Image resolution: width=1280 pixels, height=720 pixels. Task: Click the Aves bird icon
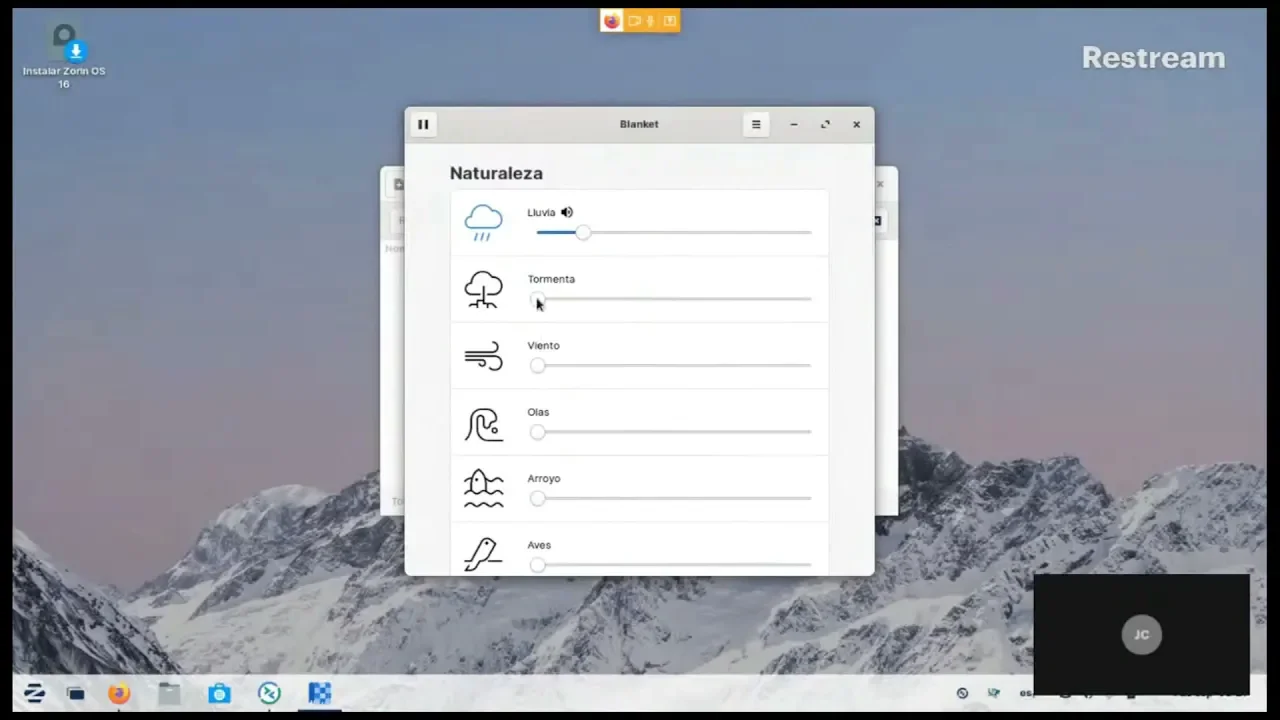(x=483, y=555)
